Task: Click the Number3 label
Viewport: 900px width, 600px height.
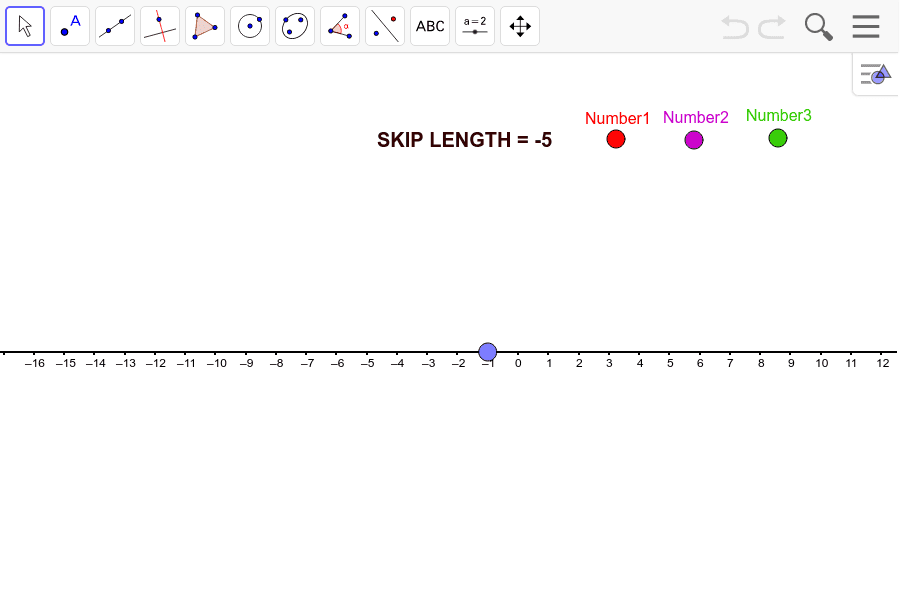Action: (x=779, y=115)
